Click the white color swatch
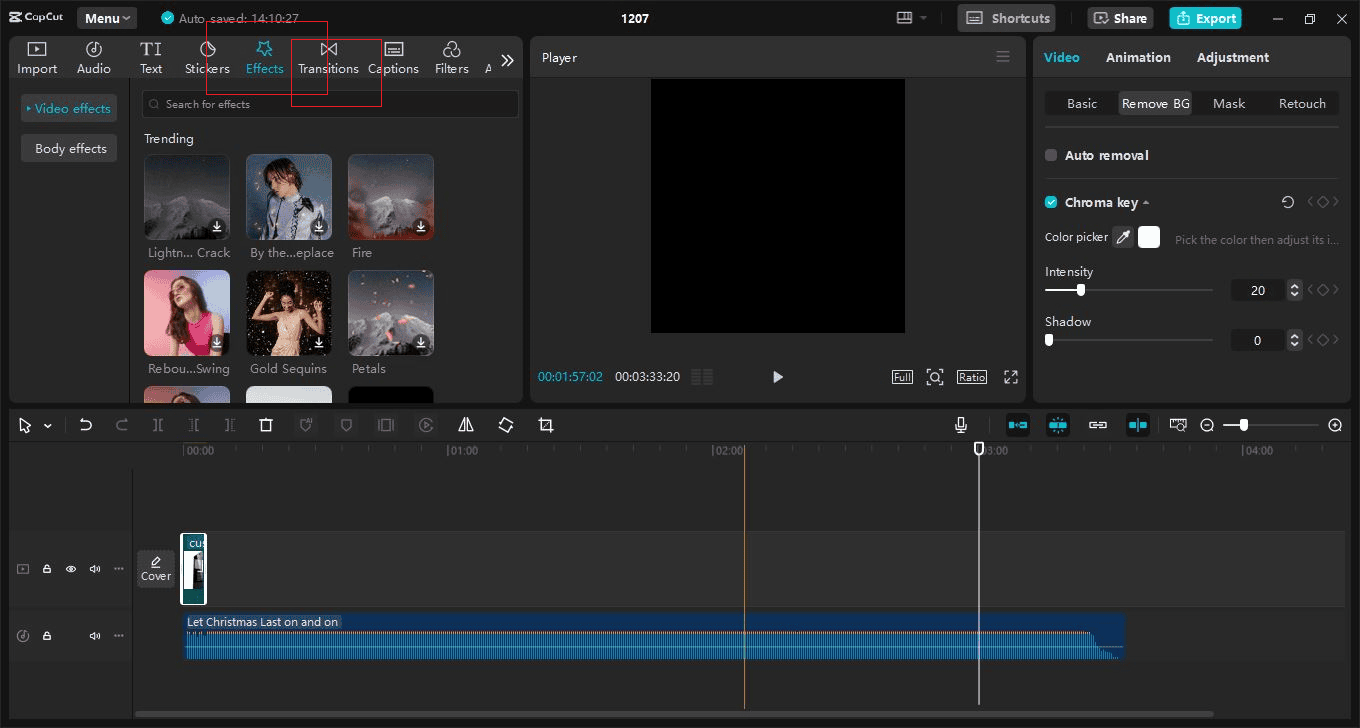Image resolution: width=1360 pixels, height=728 pixels. [x=1149, y=237]
